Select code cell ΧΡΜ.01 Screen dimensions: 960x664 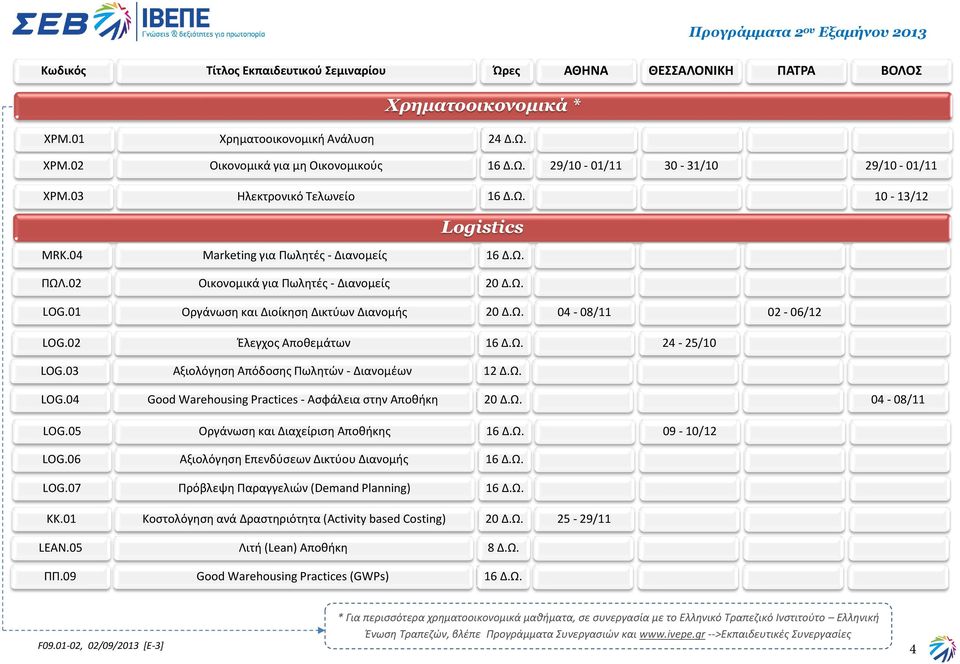tap(64, 140)
